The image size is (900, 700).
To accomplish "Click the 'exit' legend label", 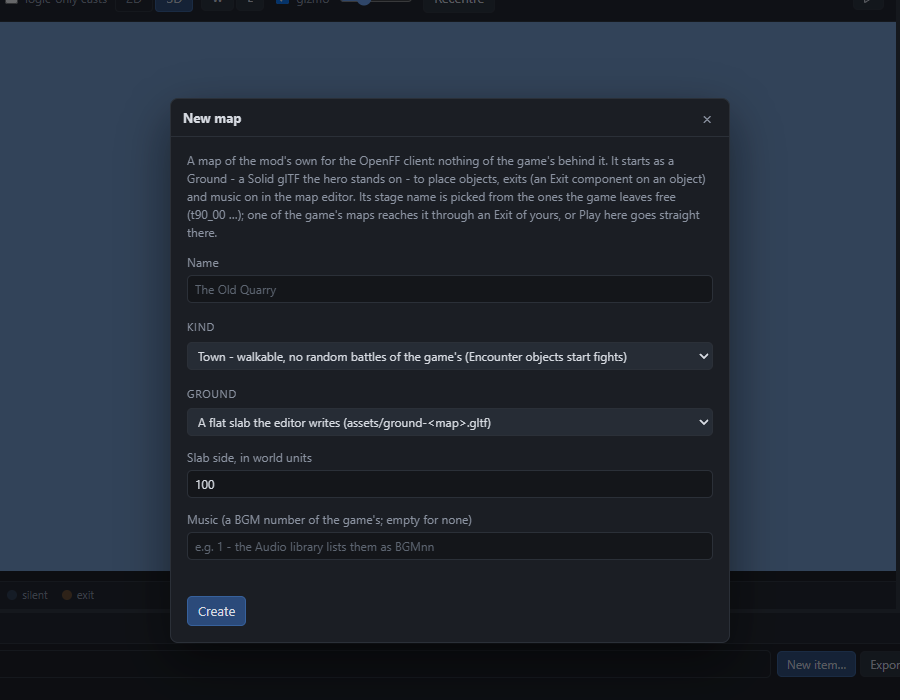I will pyautogui.click(x=85, y=595).
